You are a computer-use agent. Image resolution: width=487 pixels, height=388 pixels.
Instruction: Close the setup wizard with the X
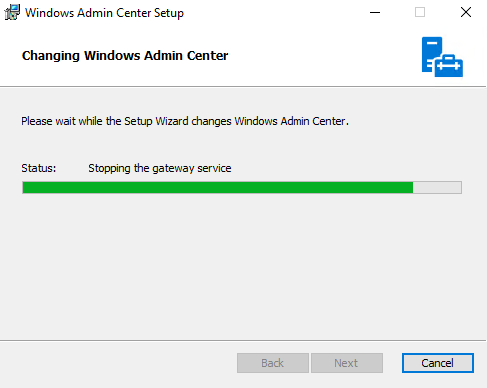[466, 13]
